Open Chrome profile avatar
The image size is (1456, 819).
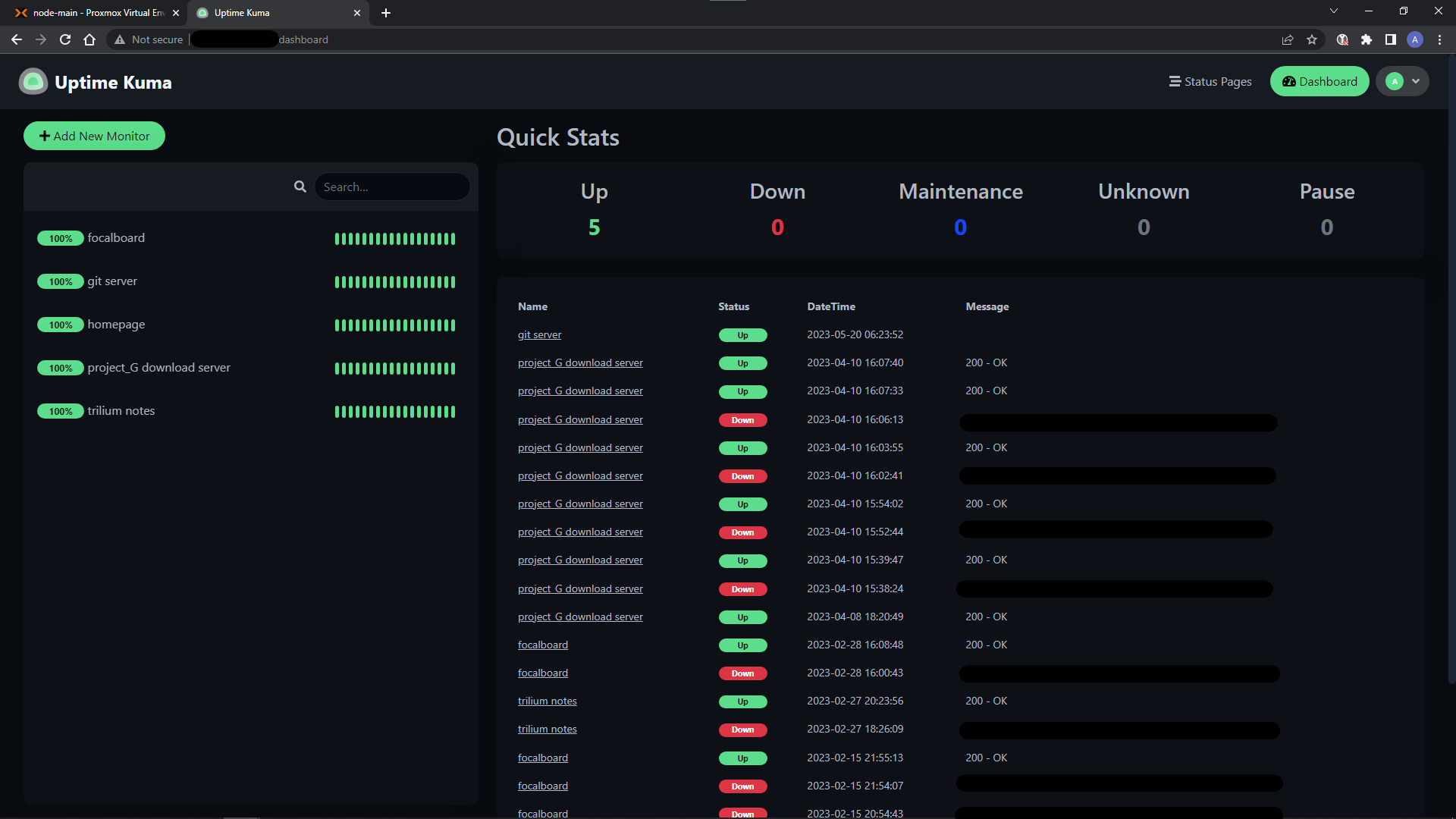[1415, 39]
